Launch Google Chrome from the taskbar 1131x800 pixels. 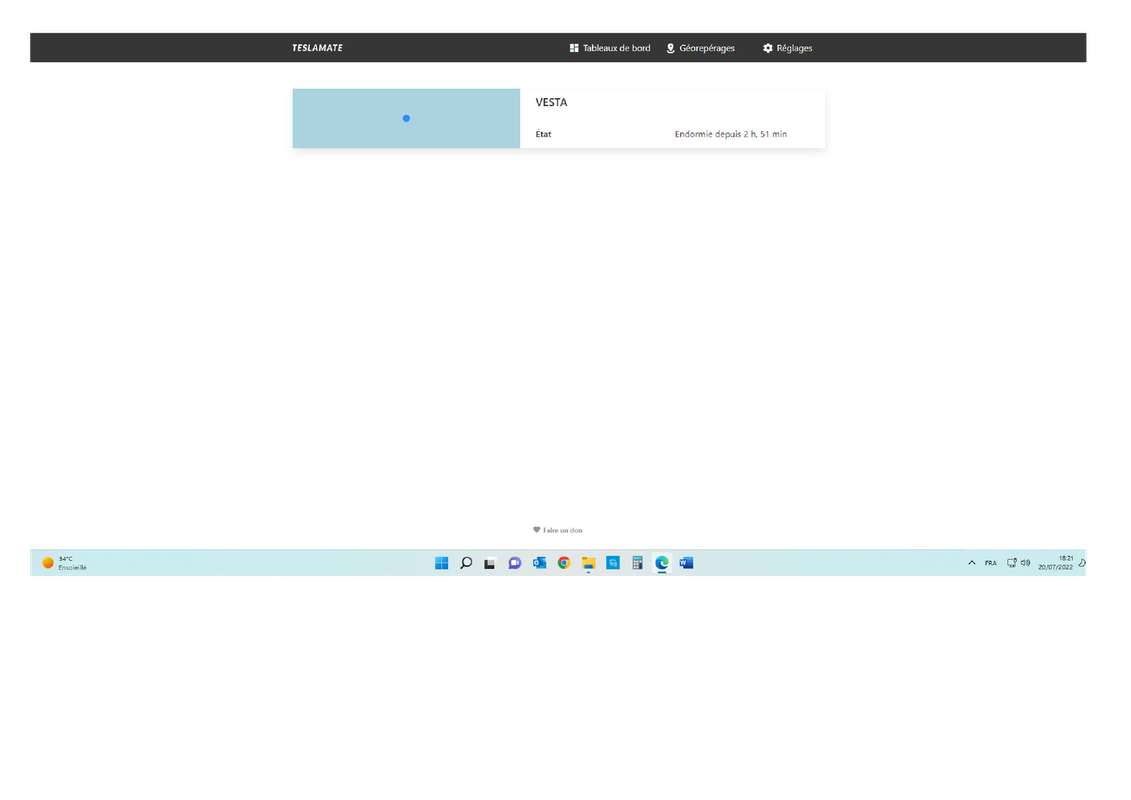coord(564,563)
